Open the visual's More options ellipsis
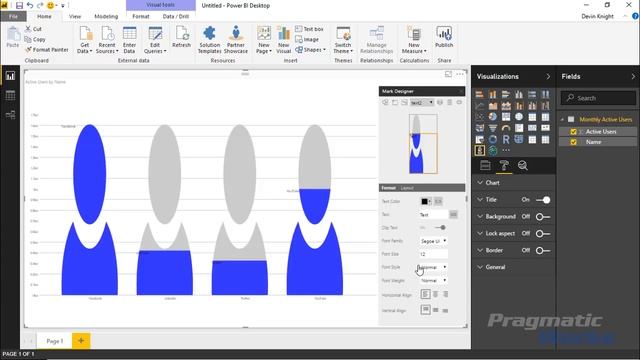 [460, 74]
